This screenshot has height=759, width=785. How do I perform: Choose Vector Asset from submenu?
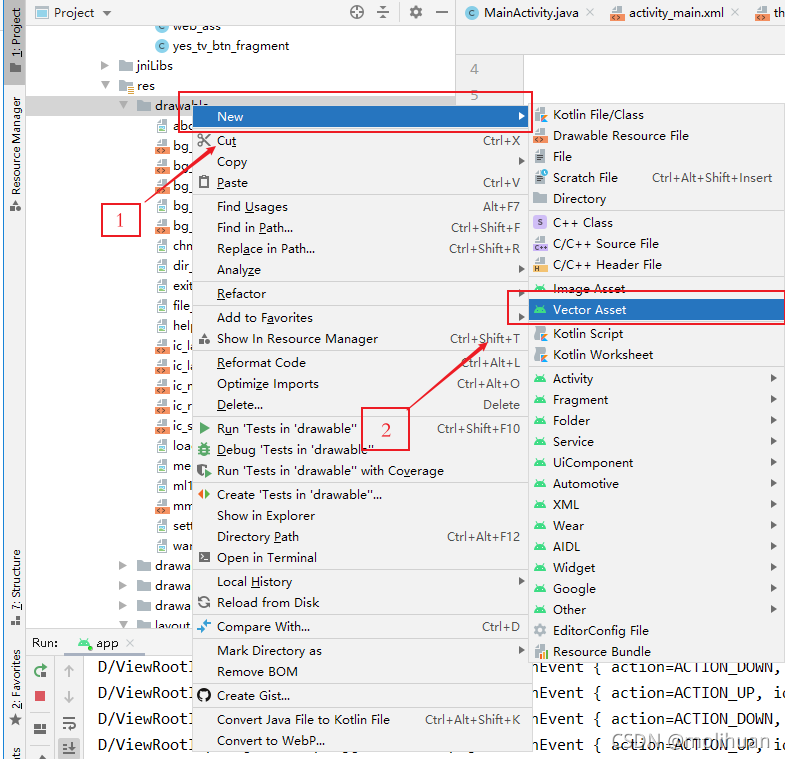[x=656, y=309]
